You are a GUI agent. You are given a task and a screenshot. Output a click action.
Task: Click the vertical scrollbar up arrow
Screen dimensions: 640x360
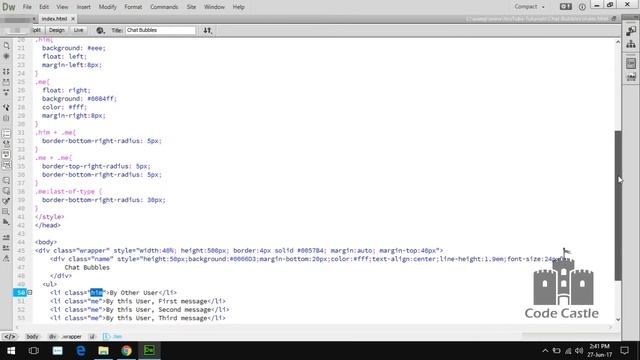[x=618, y=42]
